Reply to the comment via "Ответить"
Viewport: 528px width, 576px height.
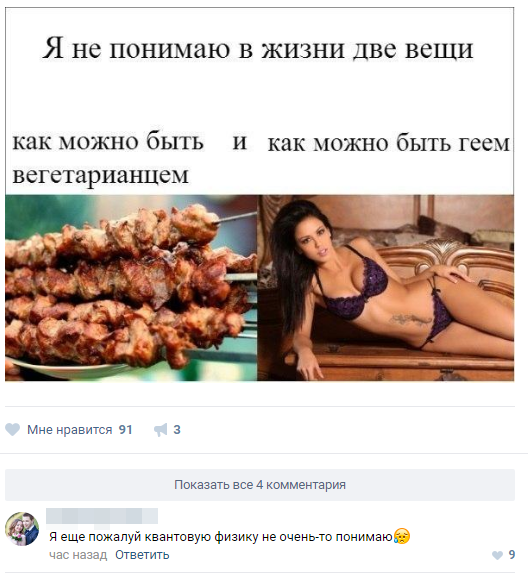(x=142, y=555)
